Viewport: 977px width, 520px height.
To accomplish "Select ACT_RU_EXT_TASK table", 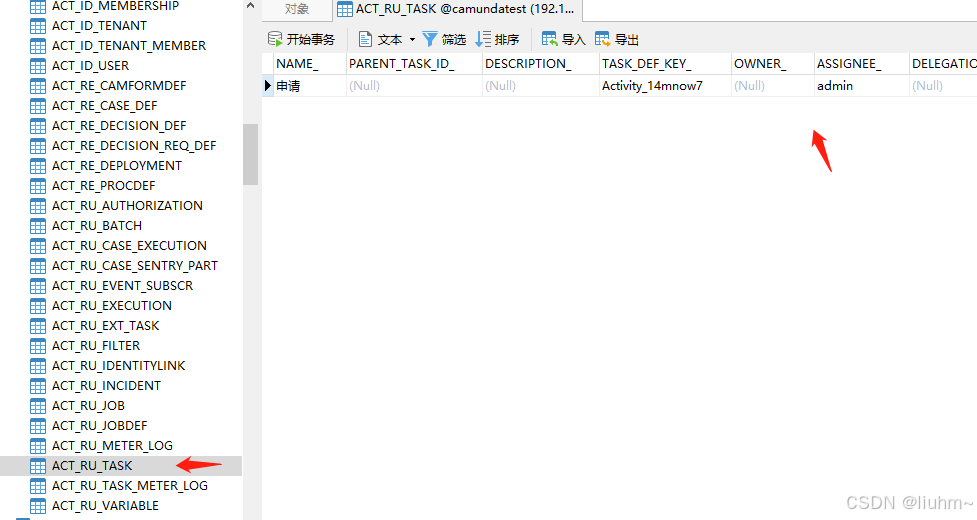I will coord(105,326).
